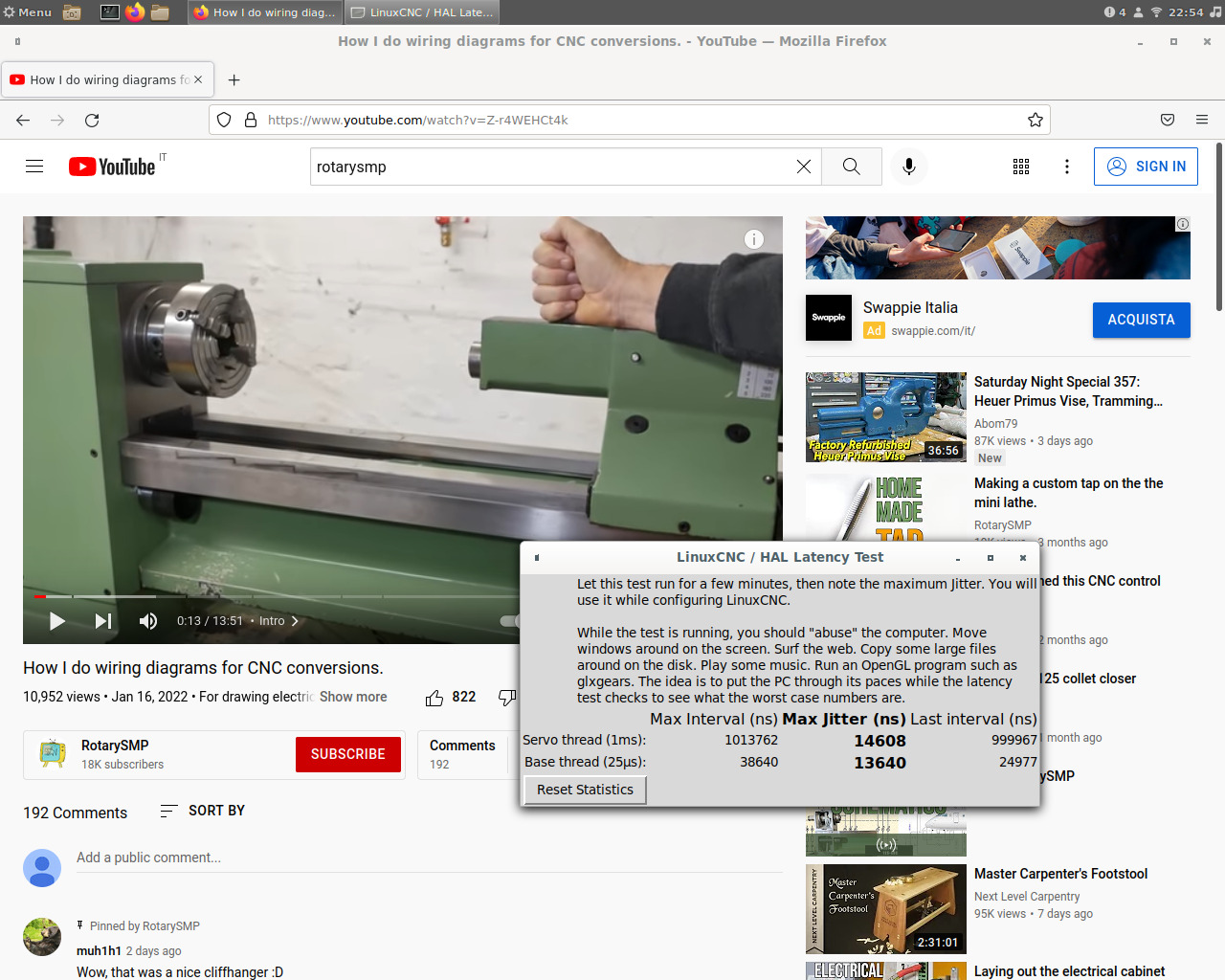Open swappie.com/it/ ad link
This screenshot has width=1225, height=980.
(933, 331)
